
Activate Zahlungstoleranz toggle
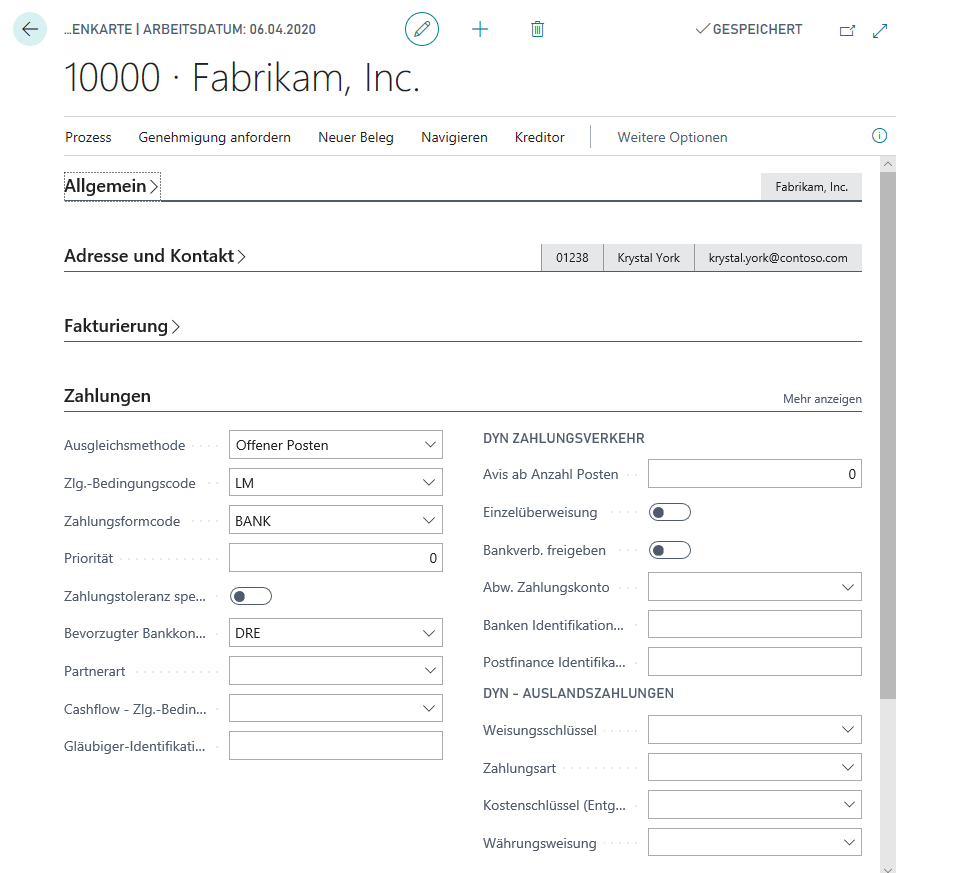251,595
